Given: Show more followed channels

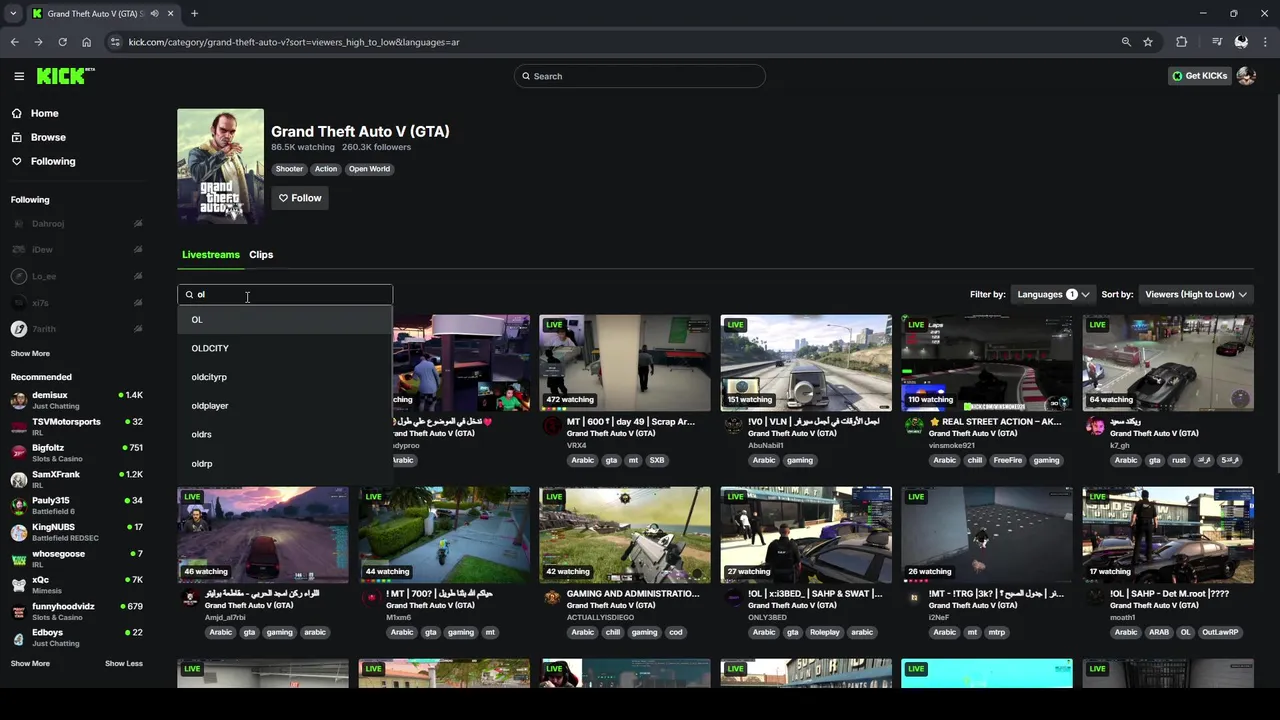Looking at the screenshot, I should pos(30,353).
